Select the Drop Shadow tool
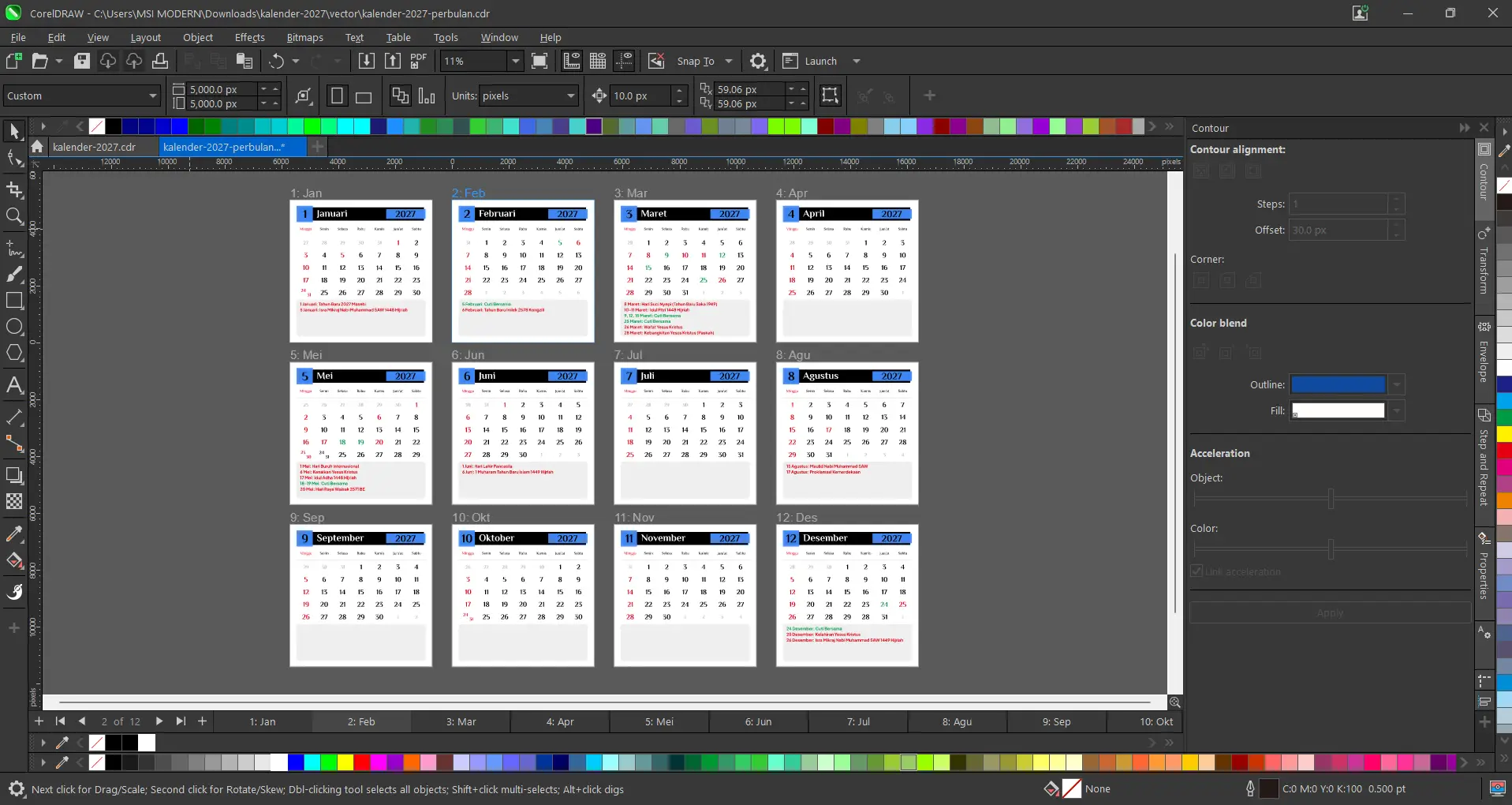Image resolution: width=1512 pixels, height=805 pixels. tap(14, 474)
